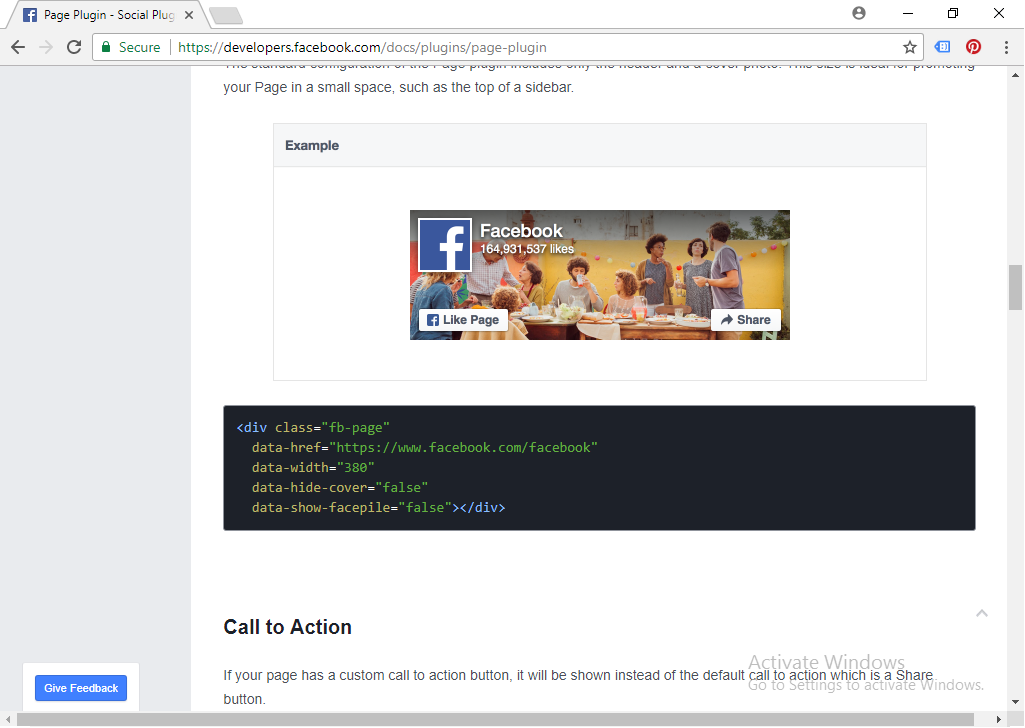The height and width of the screenshot is (728, 1025).
Task: Open the user profile icon in title bar
Action: coord(859,13)
